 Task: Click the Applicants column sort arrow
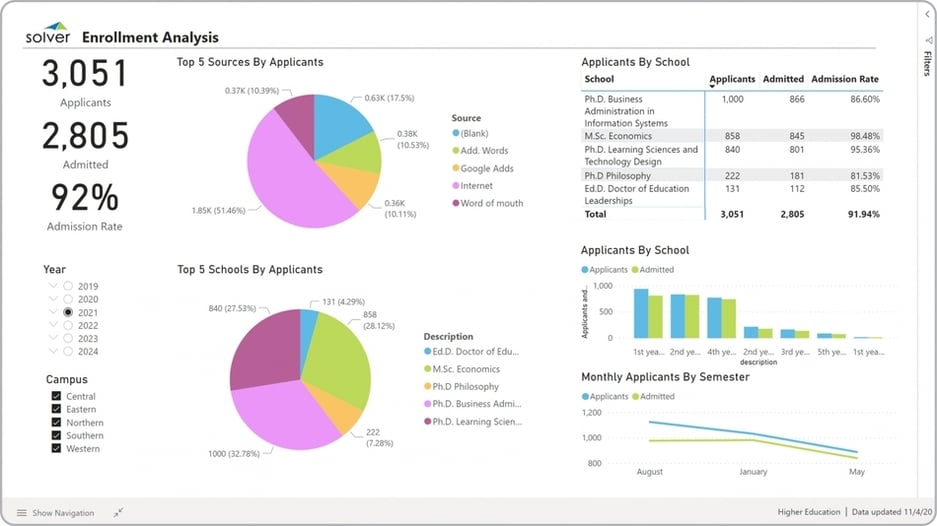click(x=713, y=87)
